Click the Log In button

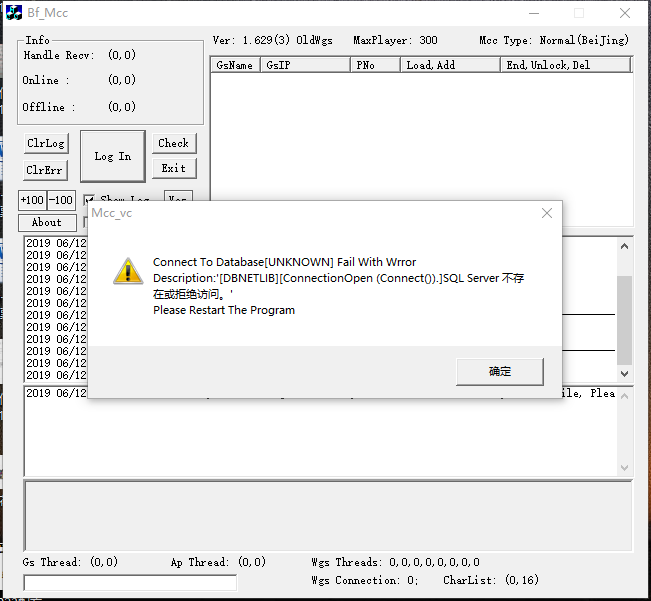[112, 156]
